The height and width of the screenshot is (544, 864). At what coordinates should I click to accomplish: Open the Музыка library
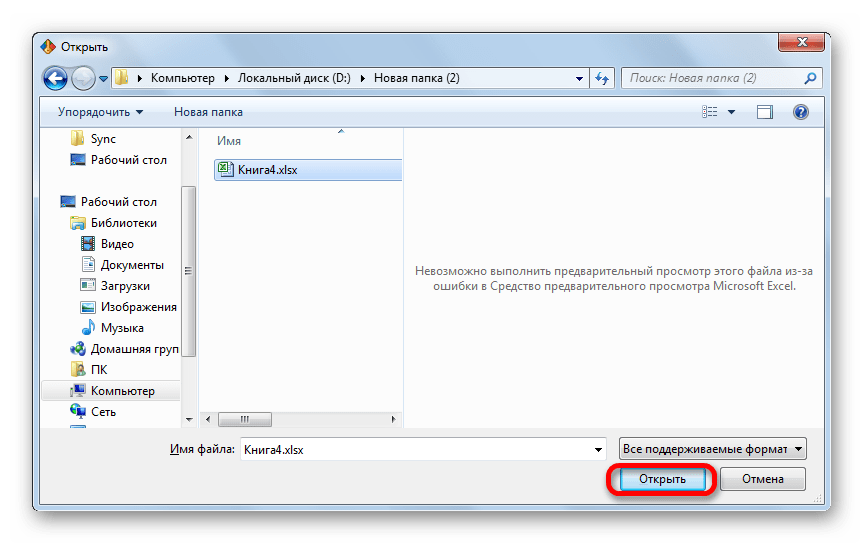[122, 328]
